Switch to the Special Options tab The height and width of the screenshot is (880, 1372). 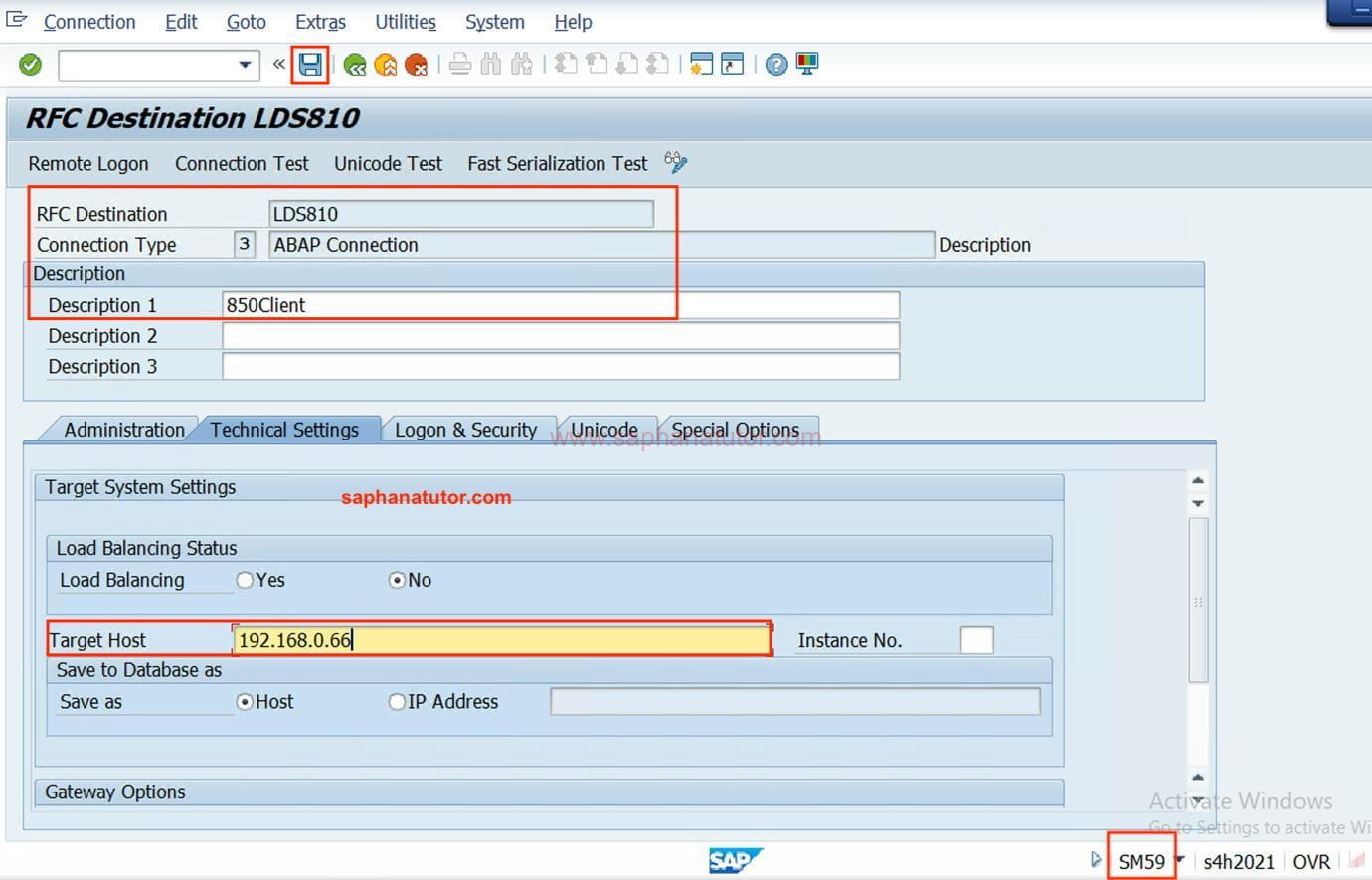[x=735, y=430]
